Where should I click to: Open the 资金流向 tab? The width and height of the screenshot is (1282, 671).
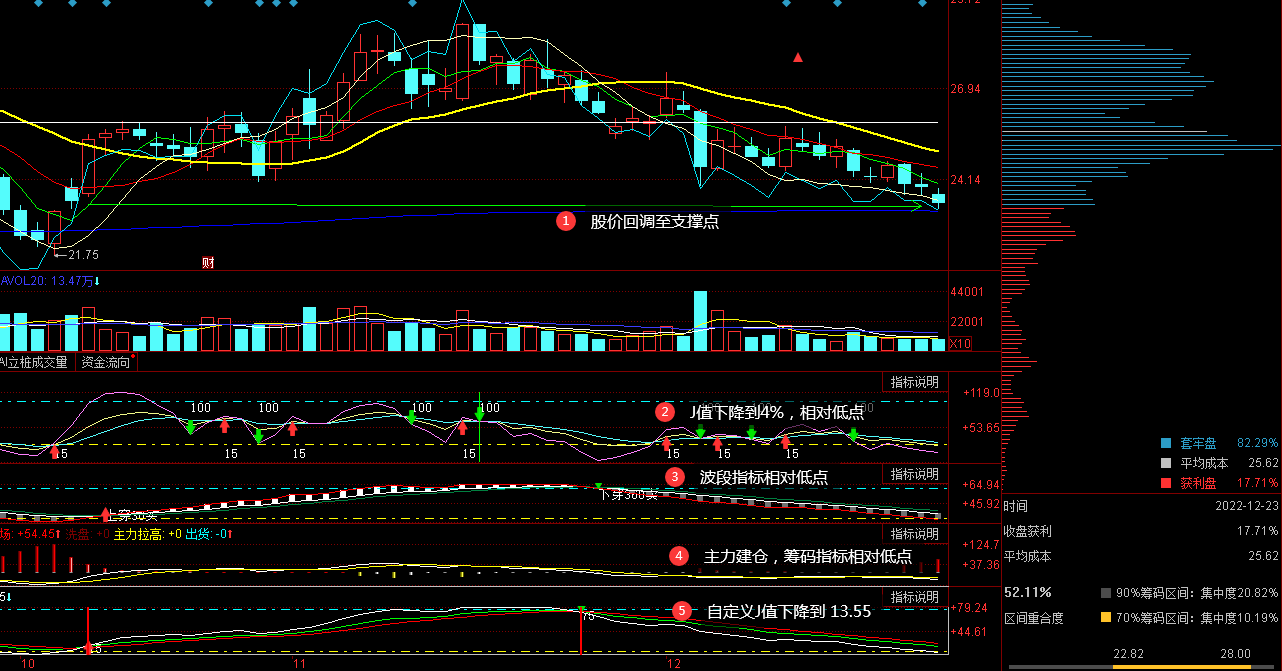pos(106,362)
